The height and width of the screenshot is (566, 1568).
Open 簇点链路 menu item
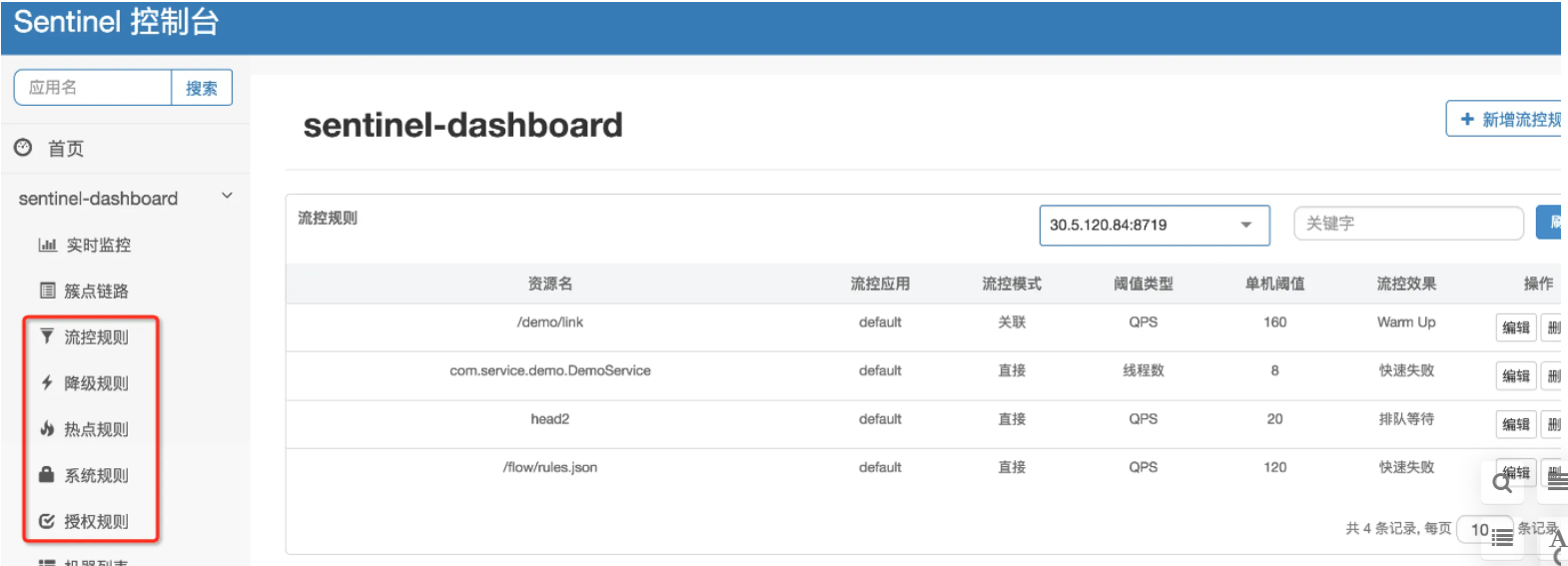pos(96,290)
